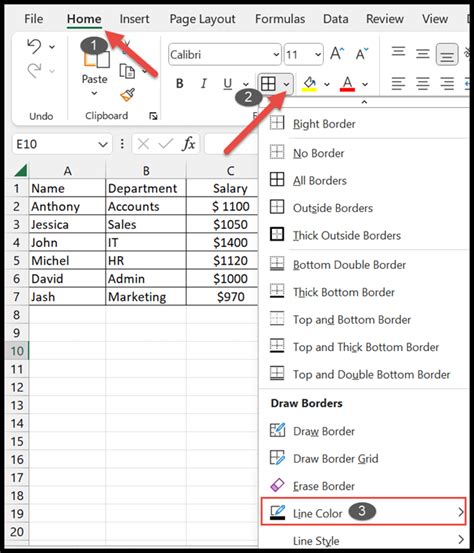The height and width of the screenshot is (553, 474).
Task: Switch to the Insert tab
Action: [x=134, y=19]
